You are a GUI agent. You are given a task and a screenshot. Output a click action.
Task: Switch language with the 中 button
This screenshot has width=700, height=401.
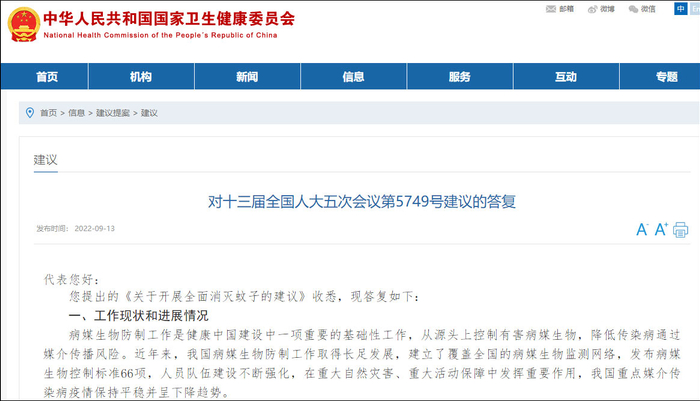[680, 8]
